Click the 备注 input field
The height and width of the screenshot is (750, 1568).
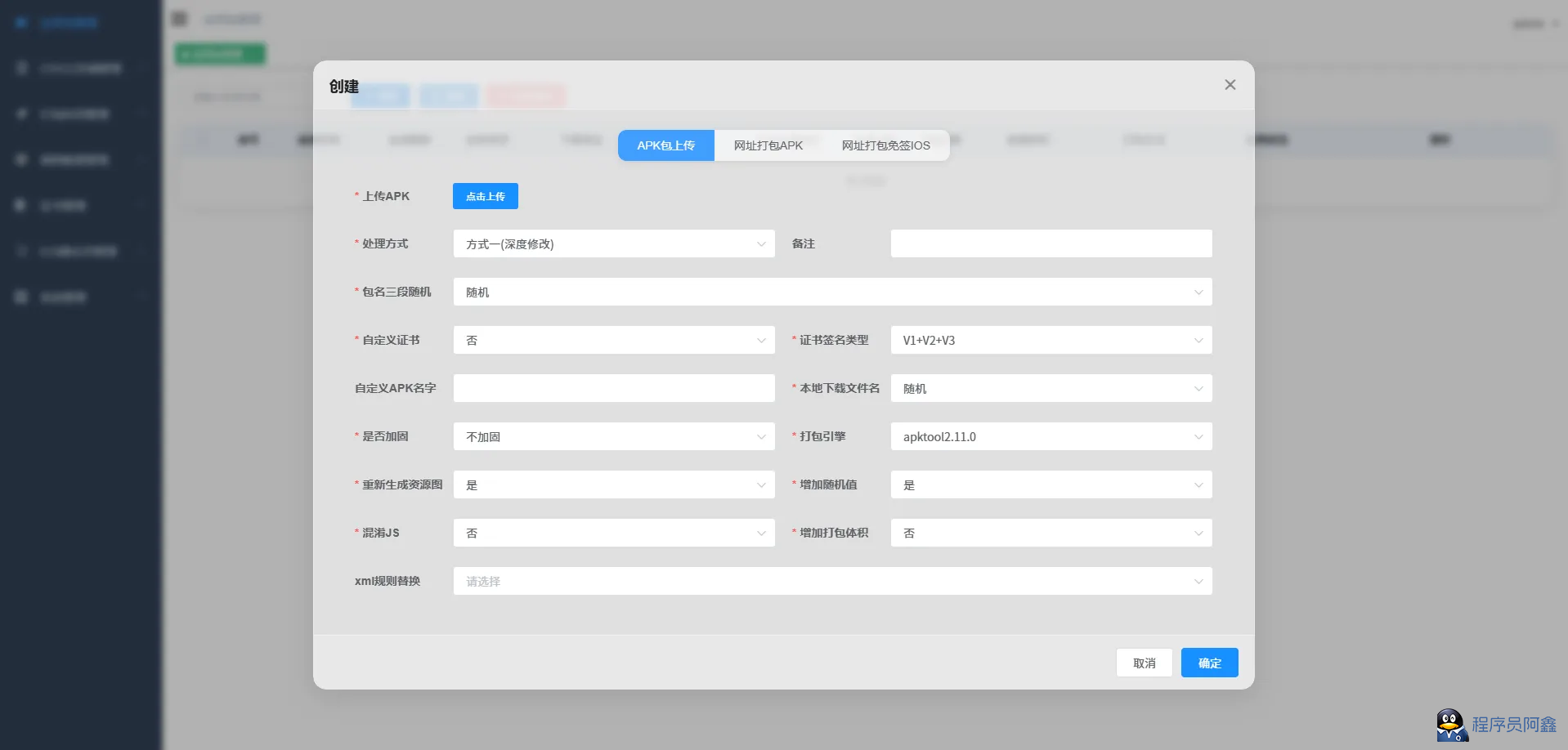(1051, 243)
